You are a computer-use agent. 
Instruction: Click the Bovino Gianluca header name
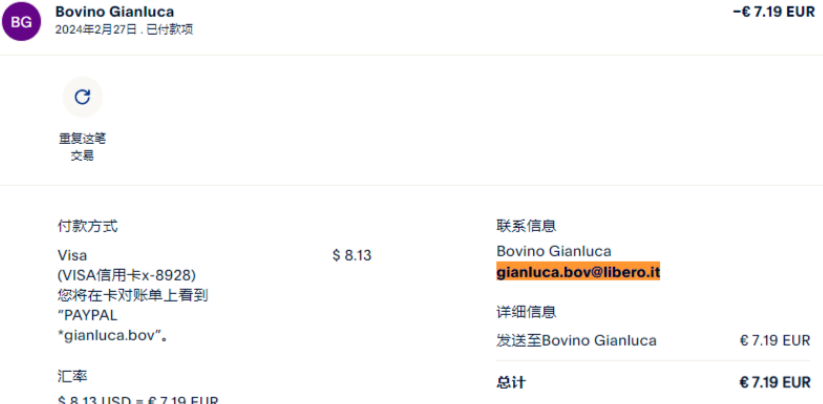(x=114, y=12)
